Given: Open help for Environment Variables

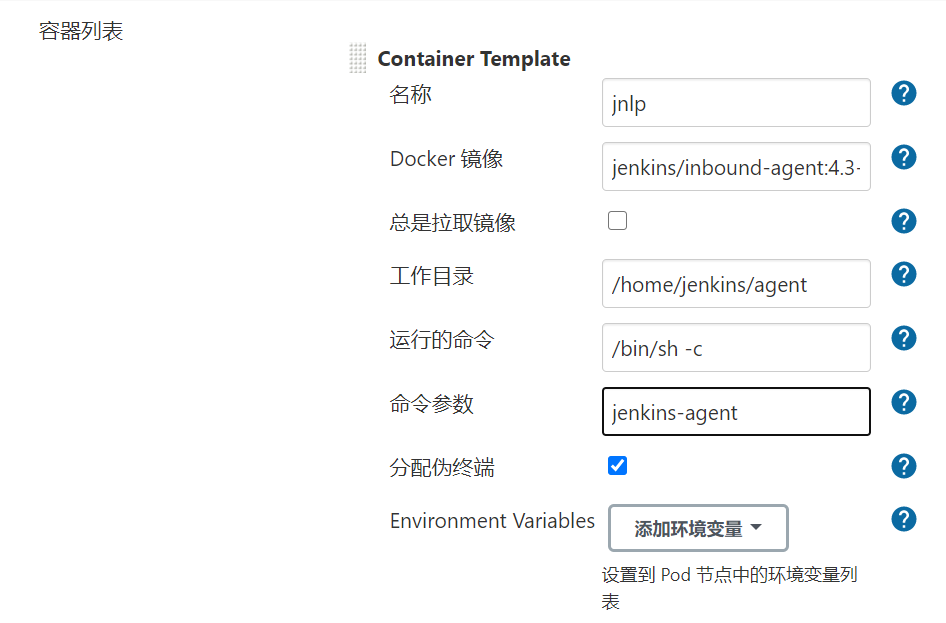Looking at the screenshot, I should point(903,519).
